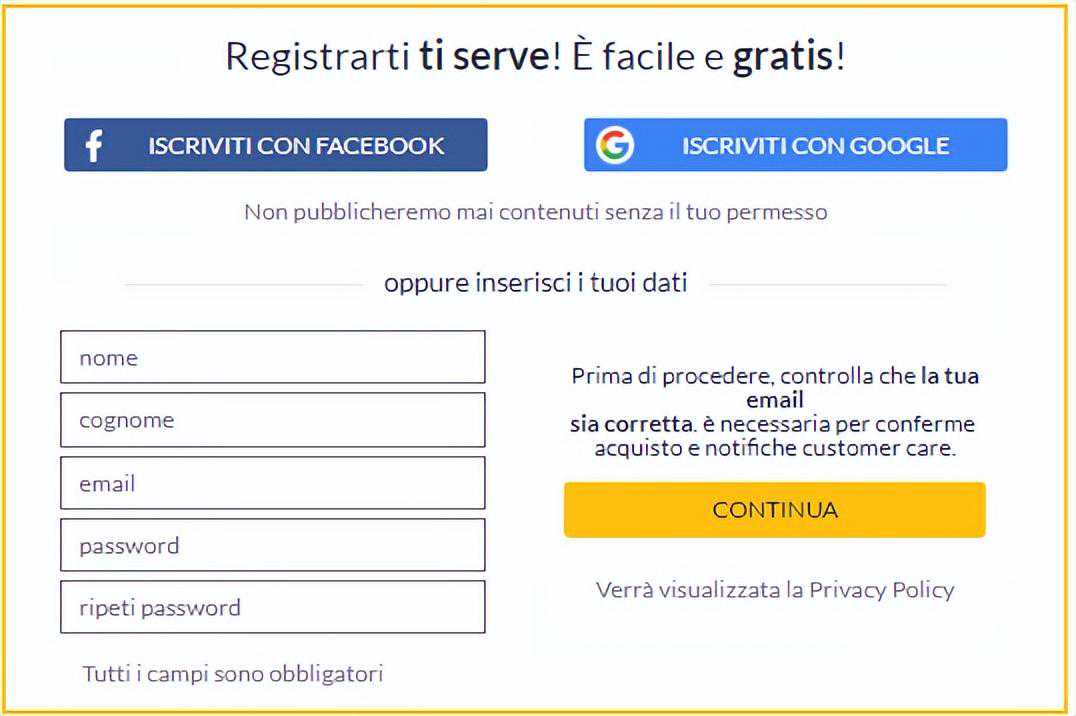Click the "acquisto e notifiche customer care" line
Screen dimensions: 1076x716
775,448
